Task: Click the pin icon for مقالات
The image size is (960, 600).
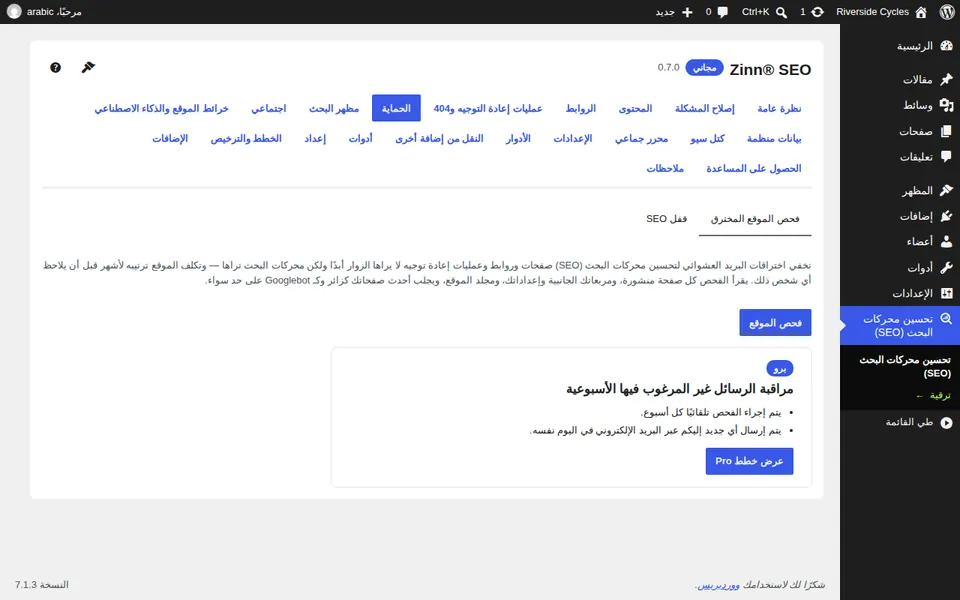Action: click(x=946, y=79)
